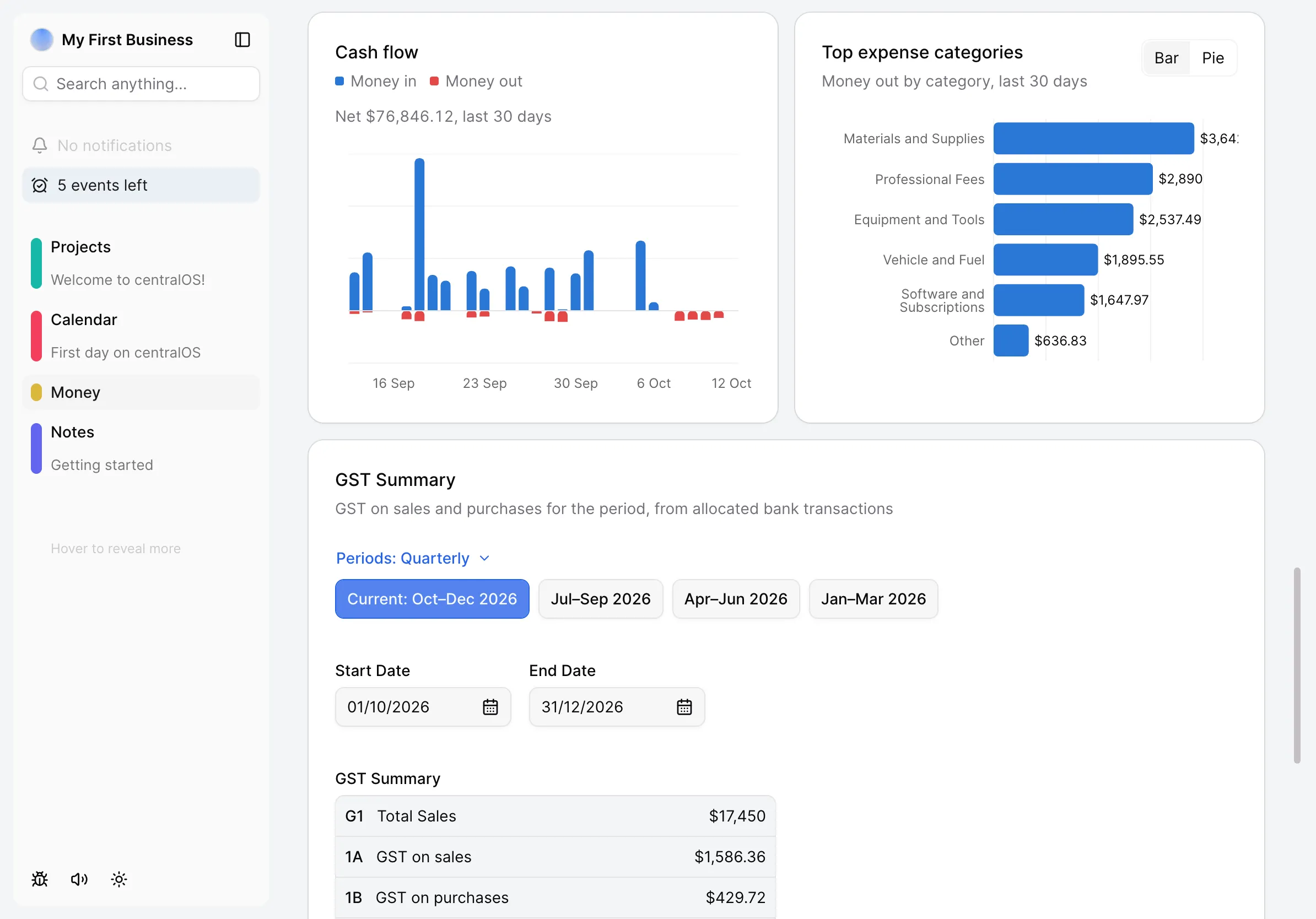
Task: Toggle sound with the speaker icon
Action: (x=79, y=879)
